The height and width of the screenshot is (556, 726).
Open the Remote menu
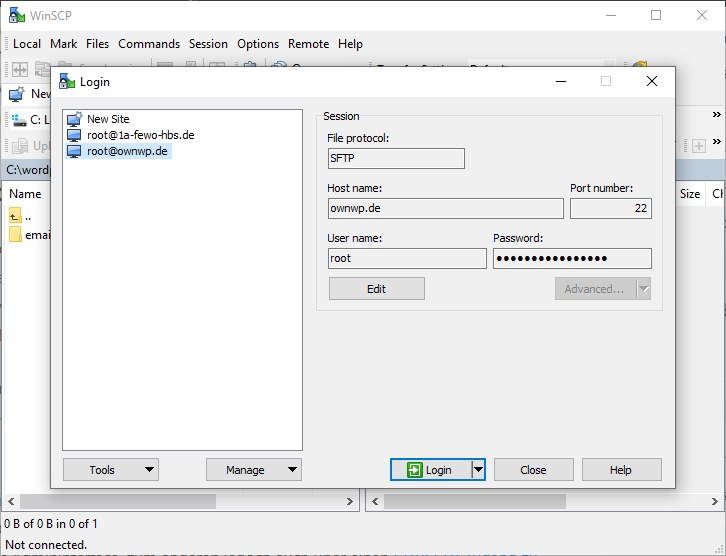tap(308, 44)
